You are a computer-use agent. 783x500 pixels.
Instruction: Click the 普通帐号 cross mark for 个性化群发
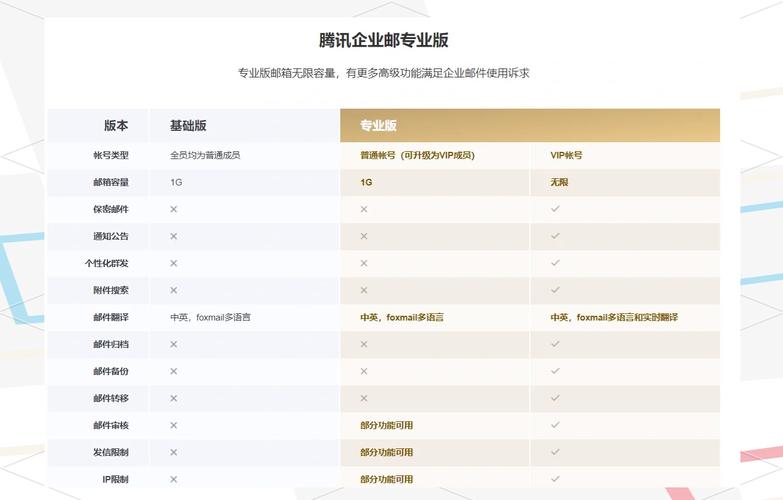click(x=364, y=263)
